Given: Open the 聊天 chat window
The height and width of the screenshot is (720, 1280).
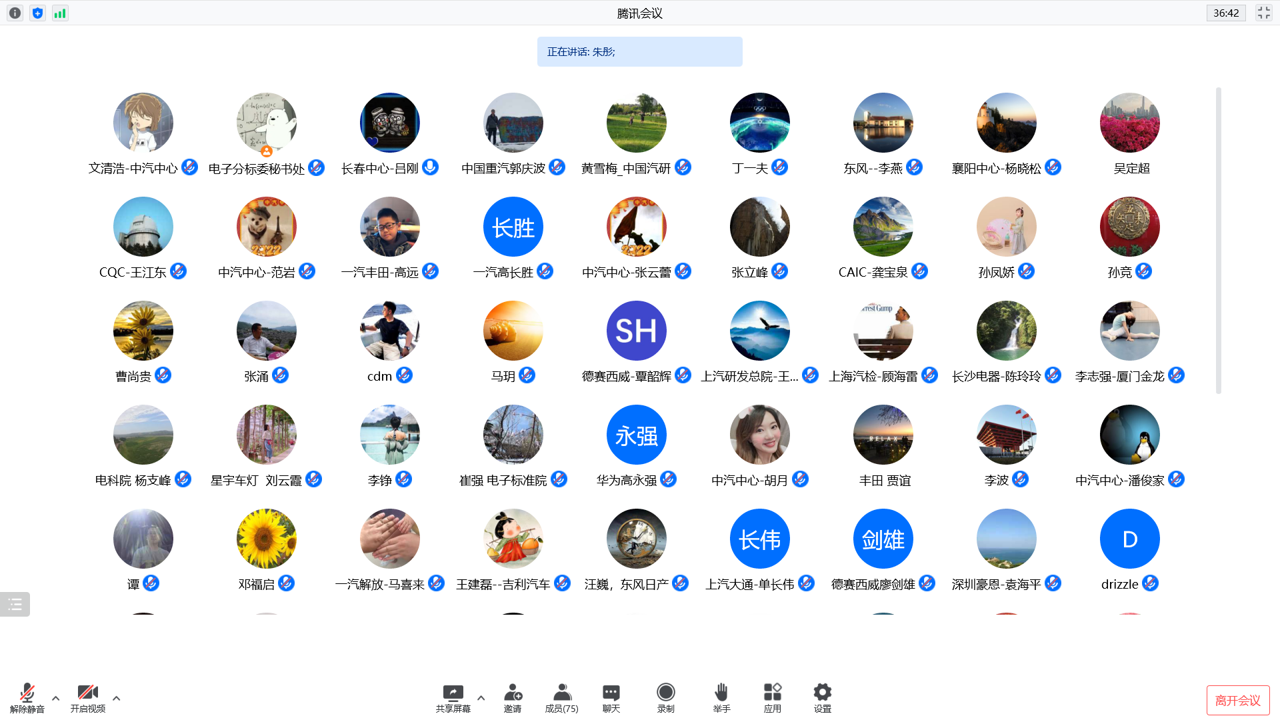Looking at the screenshot, I should pyautogui.click(x=611, y=698).
